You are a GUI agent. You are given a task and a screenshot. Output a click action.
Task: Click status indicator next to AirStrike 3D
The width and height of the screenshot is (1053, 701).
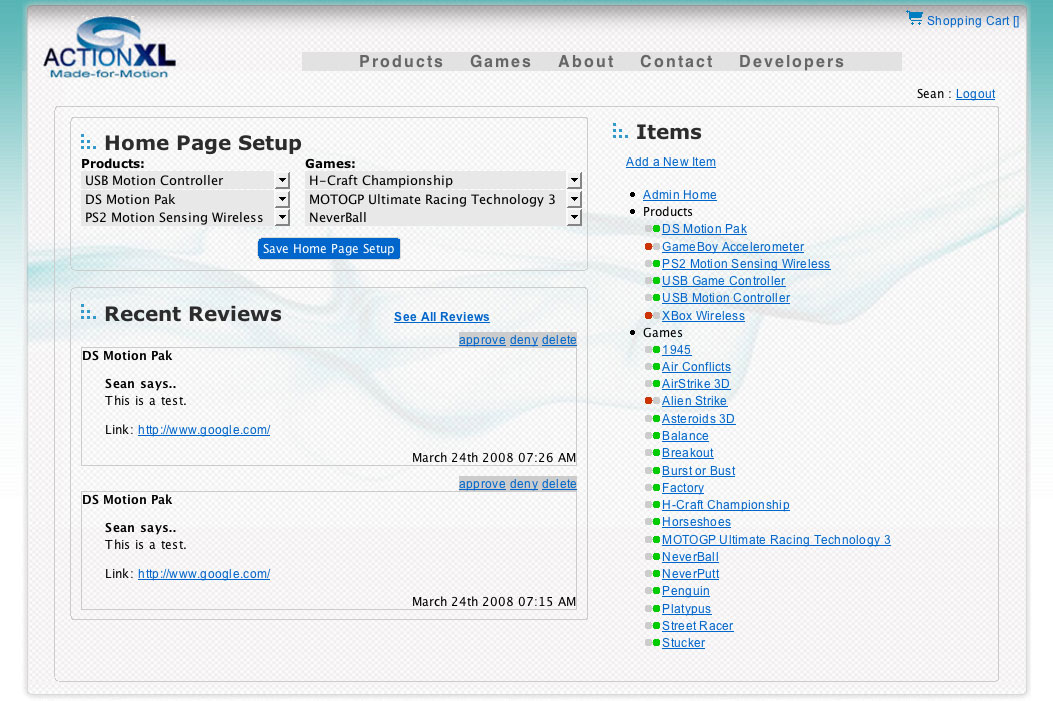(653, 384)
